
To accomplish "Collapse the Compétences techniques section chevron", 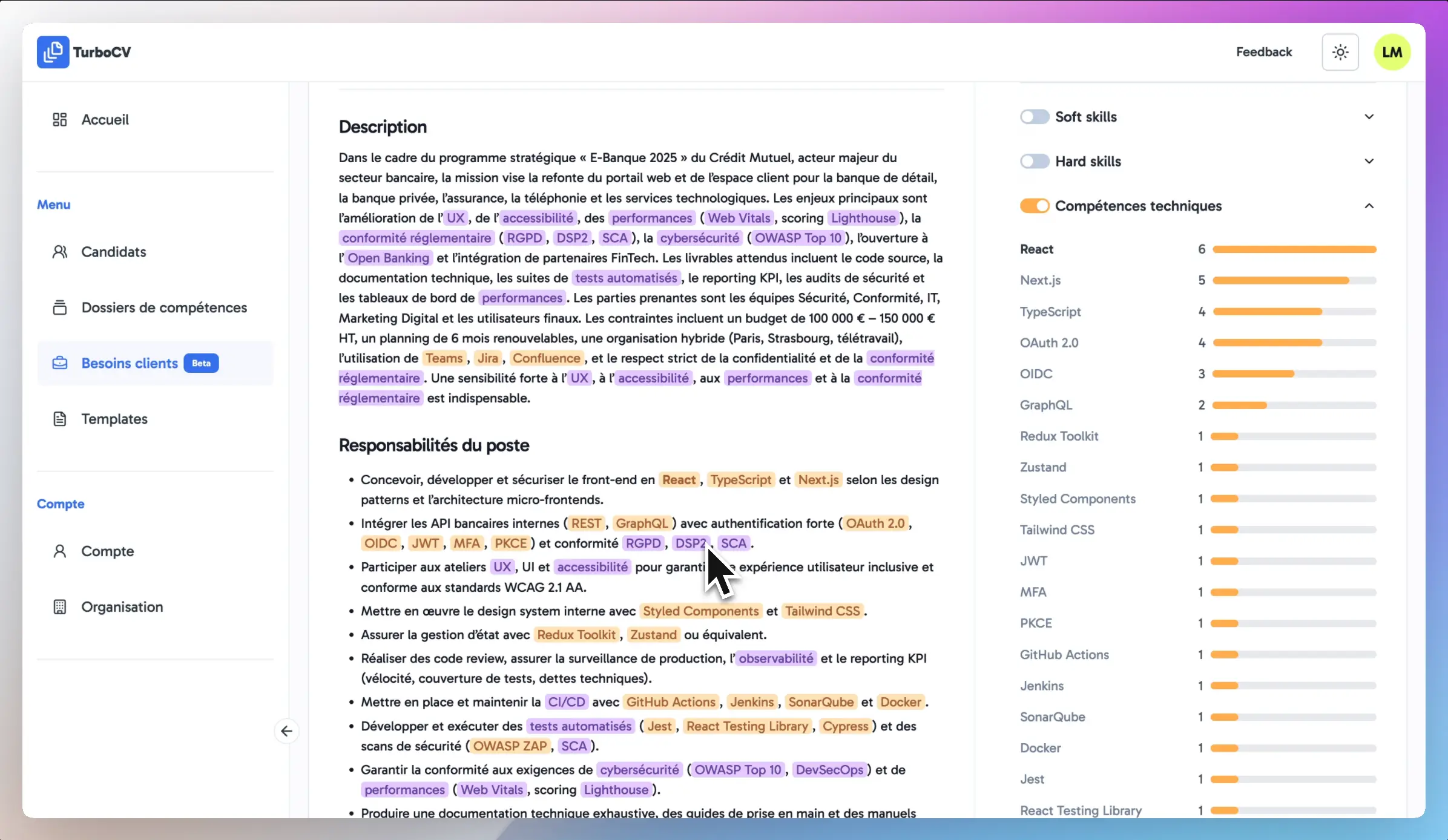I will coord(1369,206).
